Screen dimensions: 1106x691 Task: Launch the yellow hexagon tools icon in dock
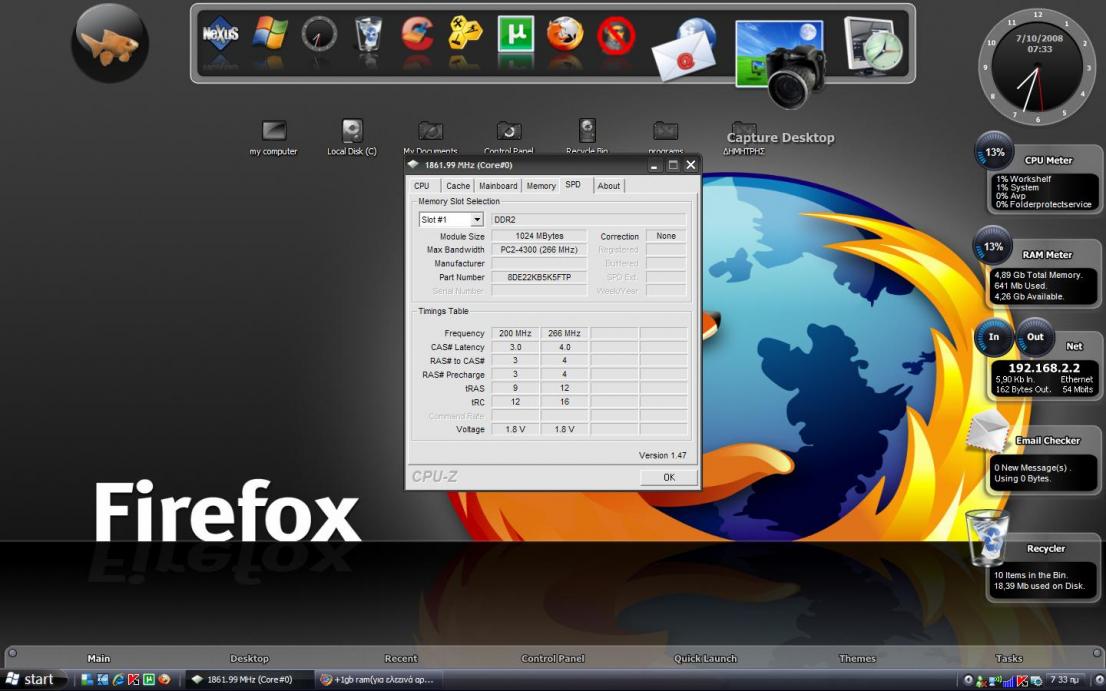466,33
